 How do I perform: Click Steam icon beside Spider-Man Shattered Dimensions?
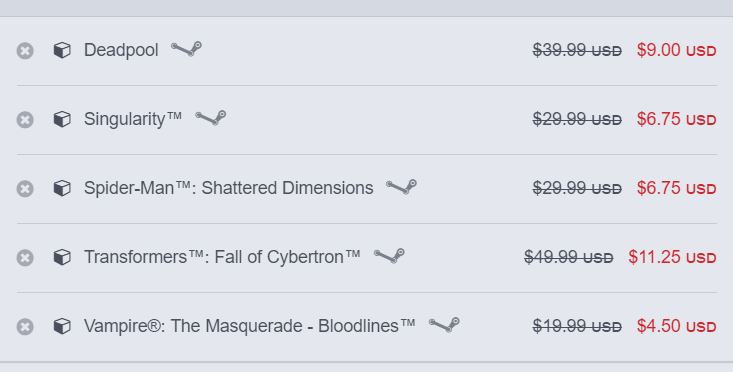(401, 187)
